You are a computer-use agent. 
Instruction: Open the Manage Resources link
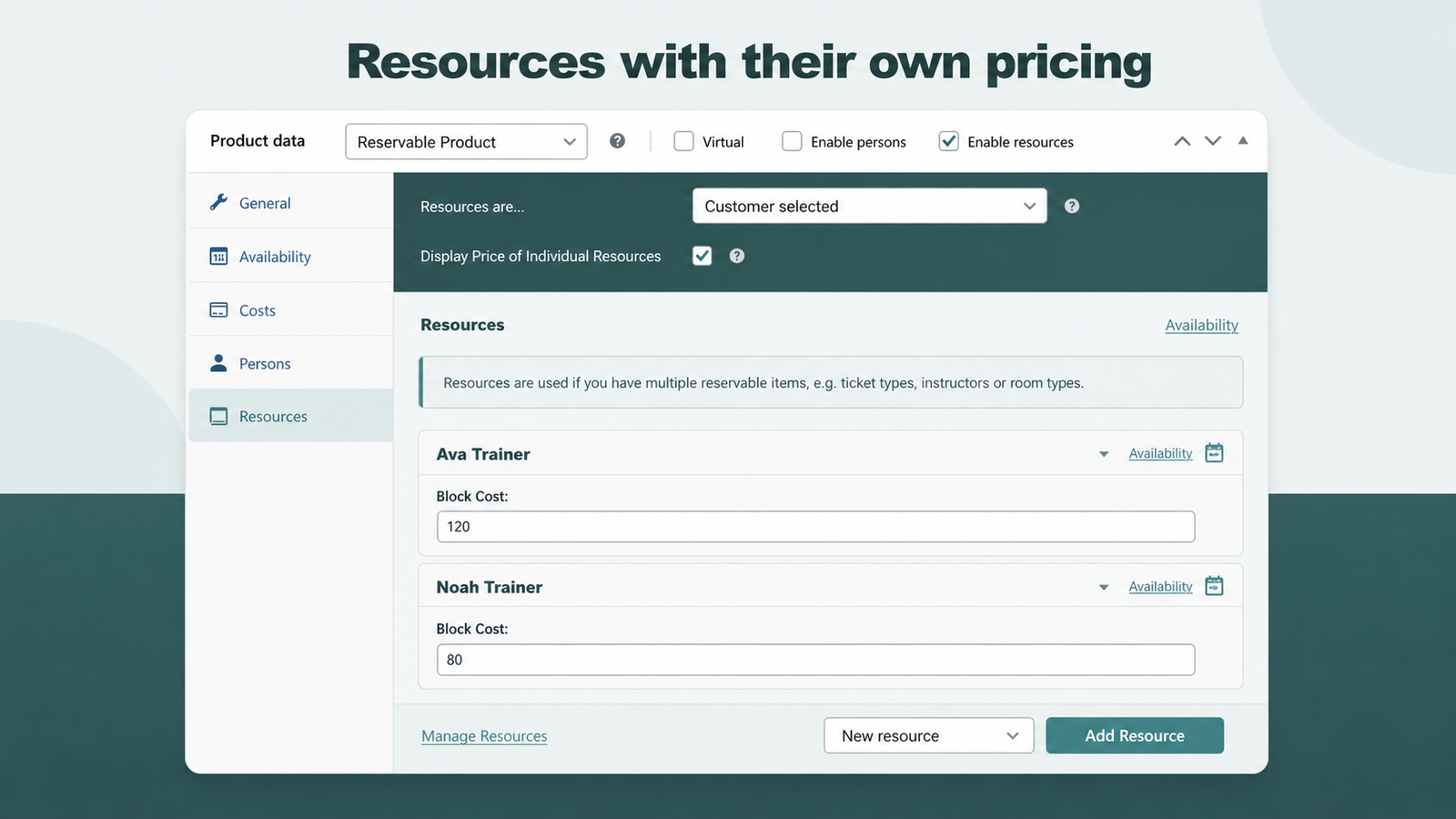[x=484, y=735]
